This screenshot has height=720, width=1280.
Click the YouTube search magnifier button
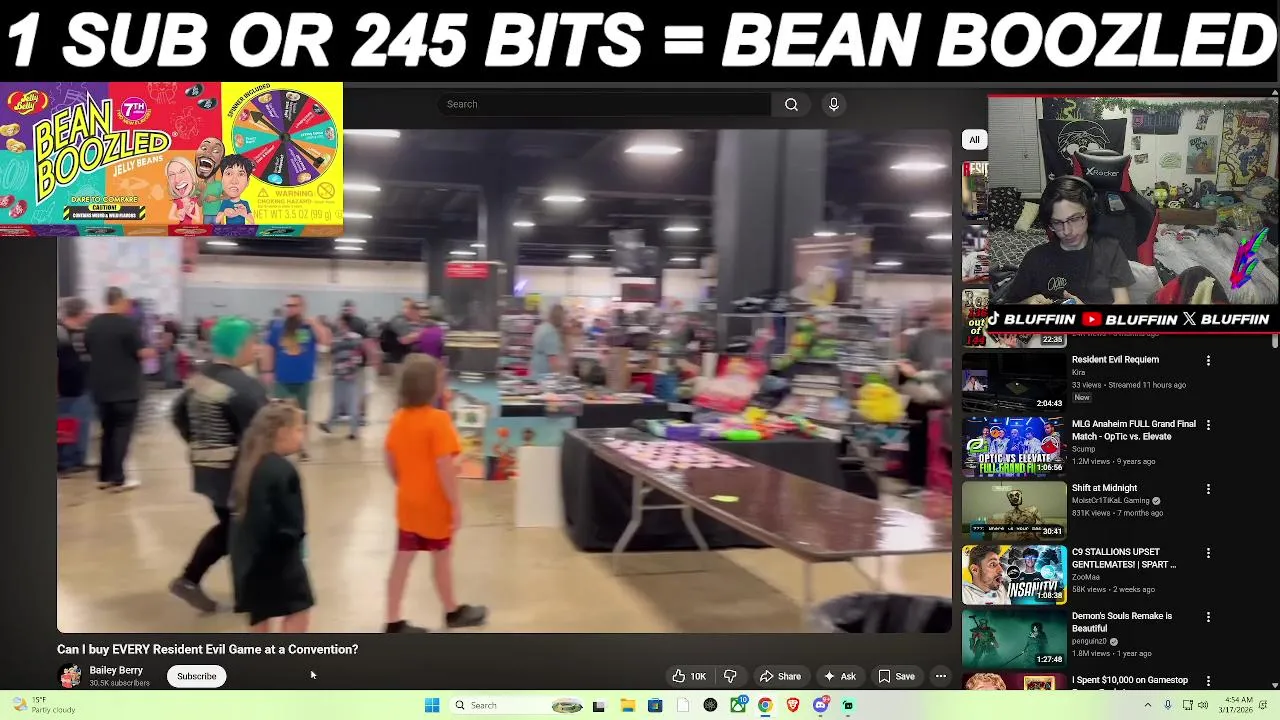click(x=791, y=104)
